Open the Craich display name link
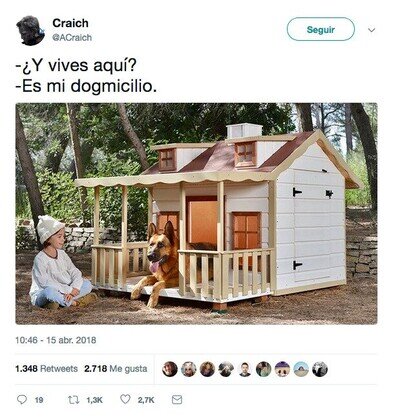The image size is (400, 419). 70,23
